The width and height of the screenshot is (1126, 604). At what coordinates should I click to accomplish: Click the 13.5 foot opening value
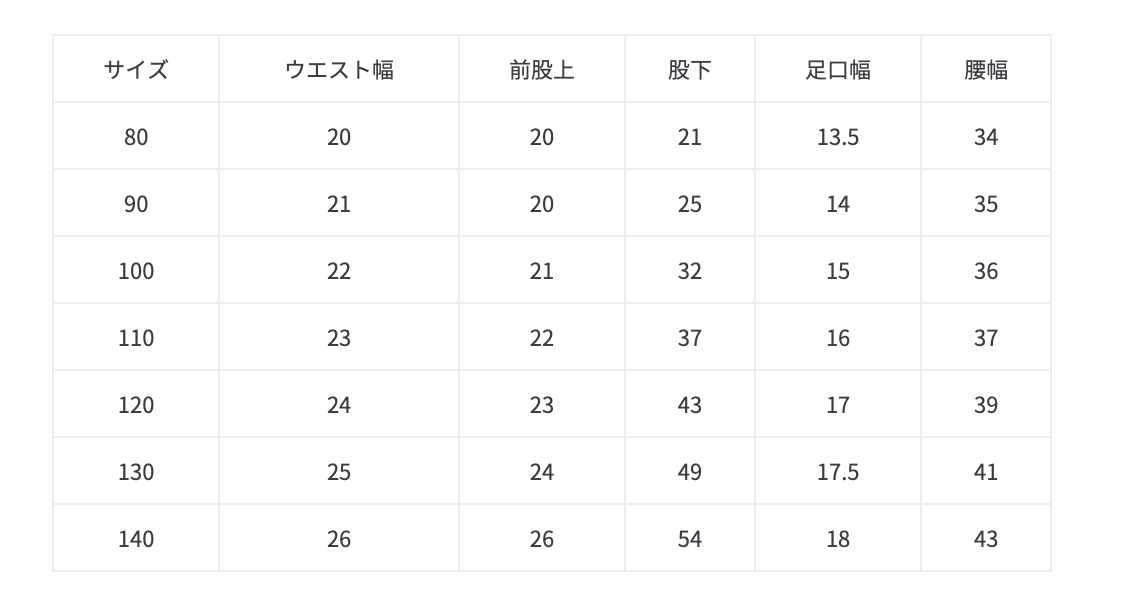(x=837, y=136)
